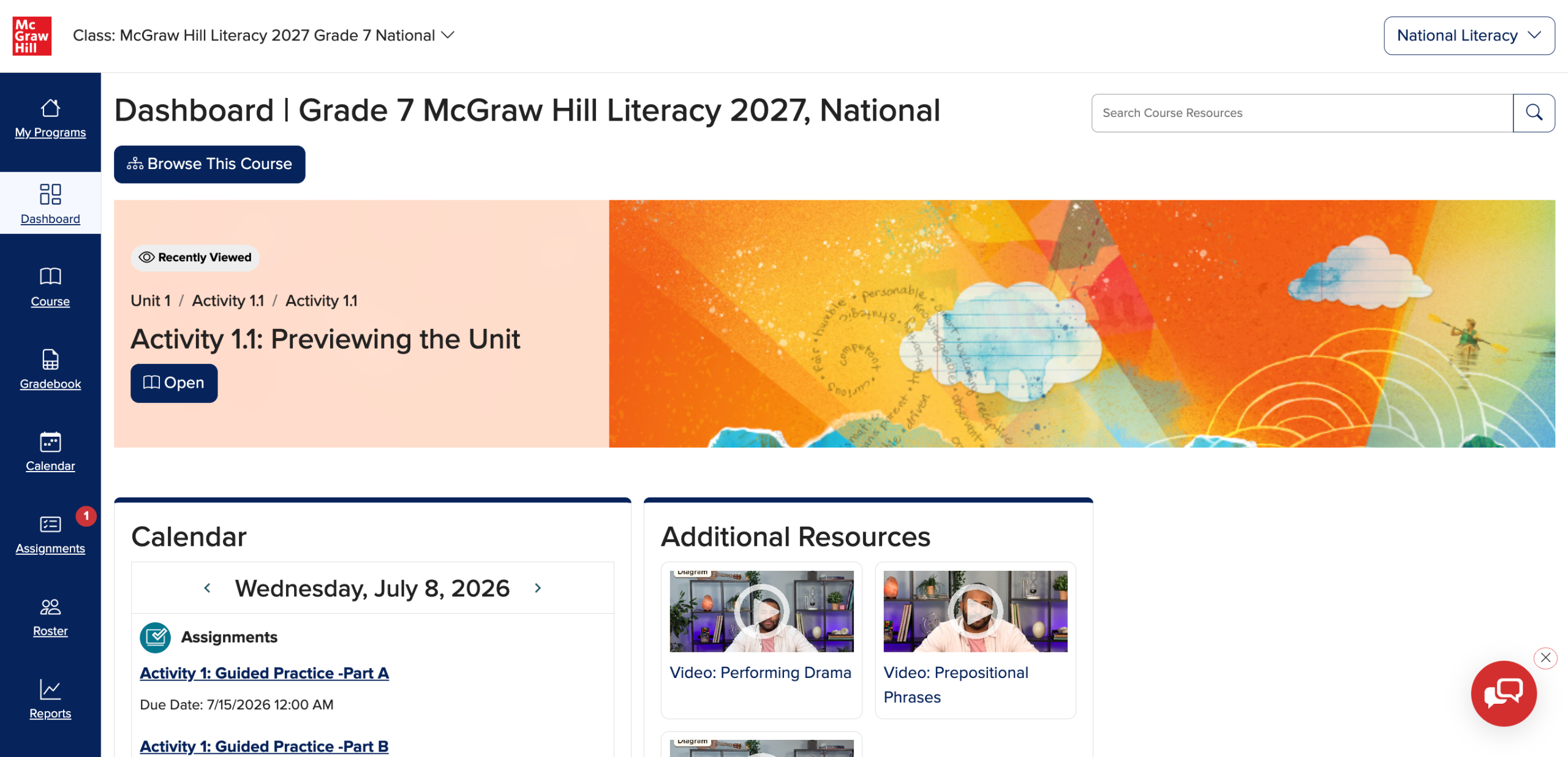
Task: Click the calendar Assignments check icon
Action: tap(156, 638)
